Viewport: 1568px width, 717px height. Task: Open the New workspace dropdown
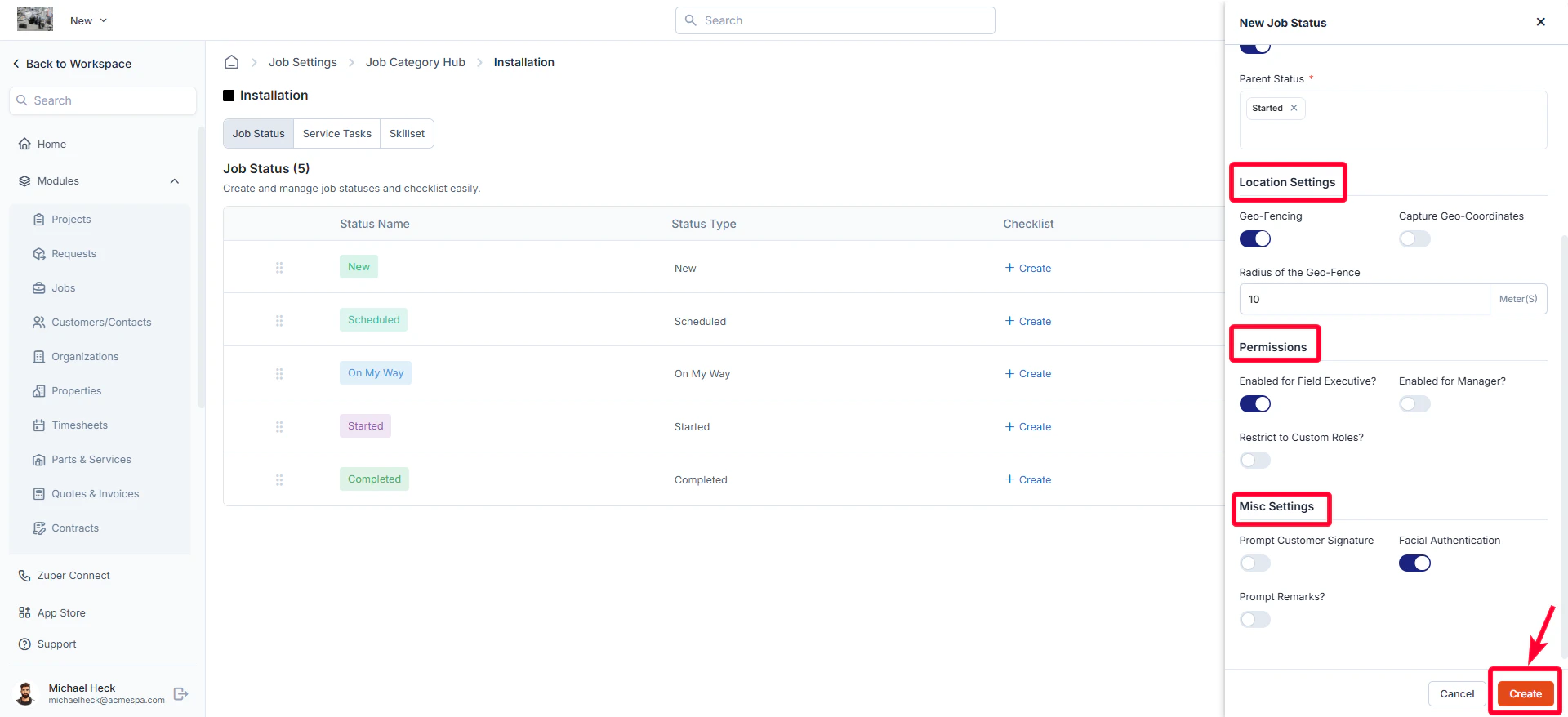[88, 20]
